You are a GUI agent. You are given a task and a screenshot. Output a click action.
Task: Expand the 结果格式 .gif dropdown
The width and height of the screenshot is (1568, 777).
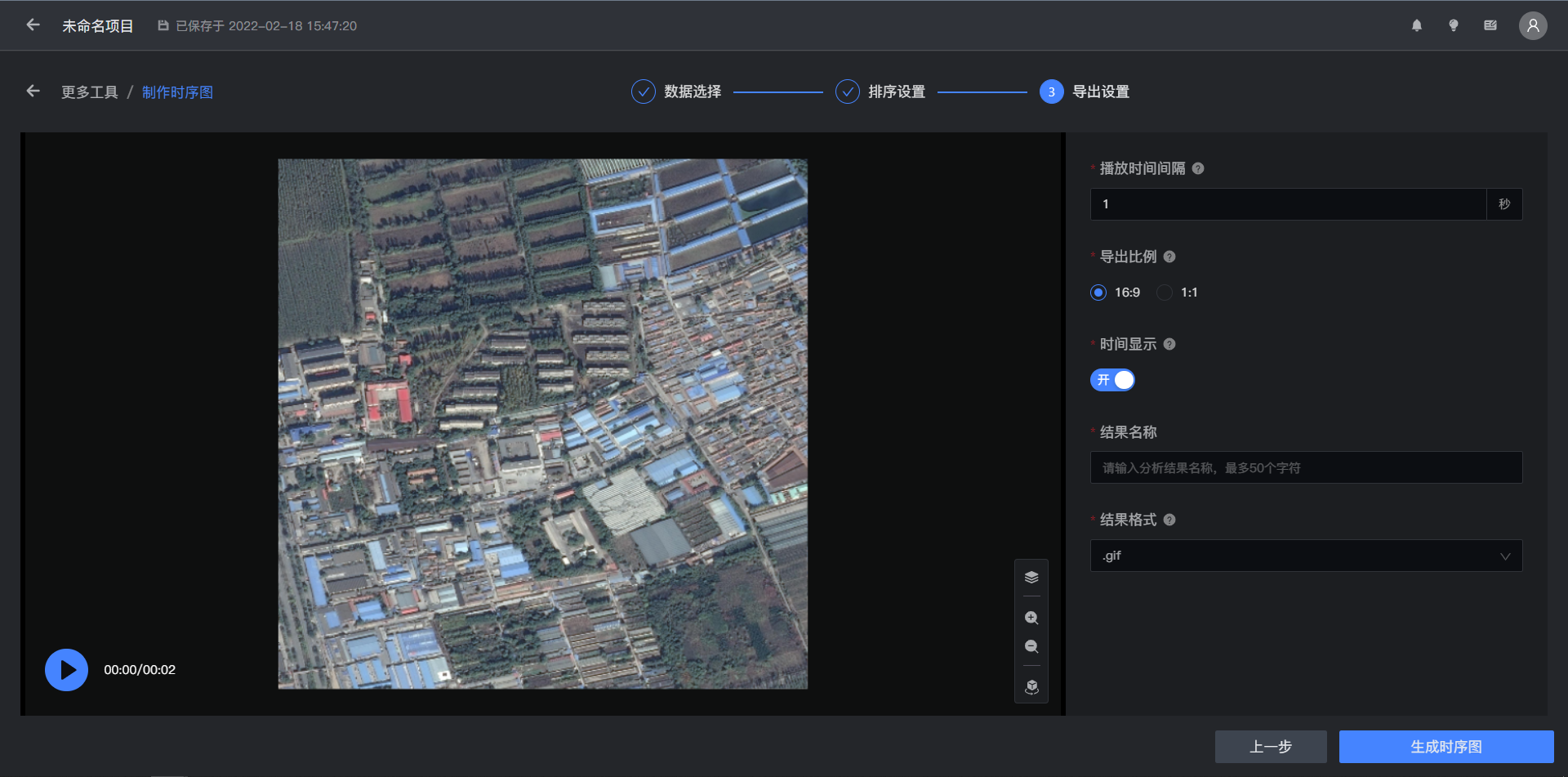[1306, 556]
